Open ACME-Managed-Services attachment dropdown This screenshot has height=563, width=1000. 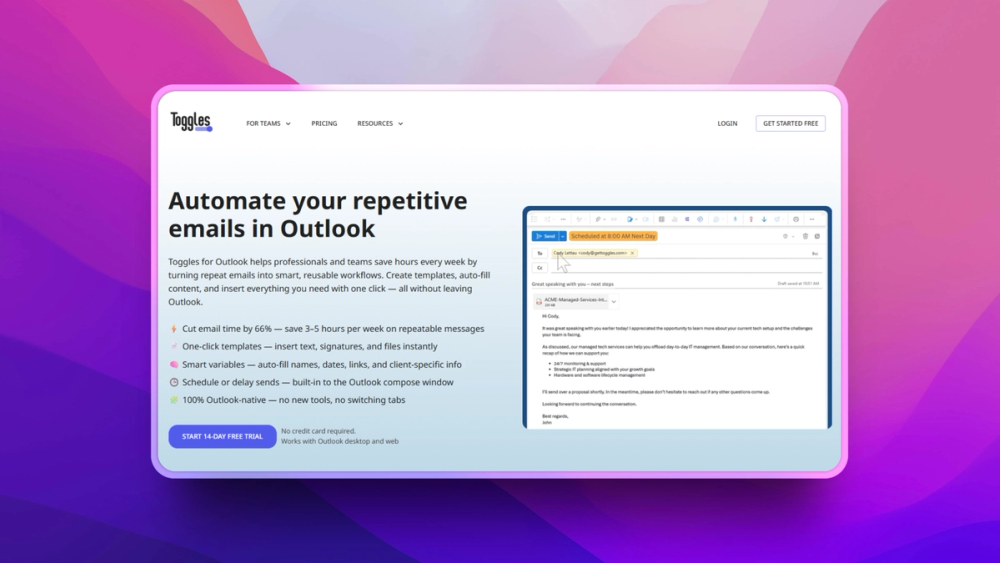614,302
